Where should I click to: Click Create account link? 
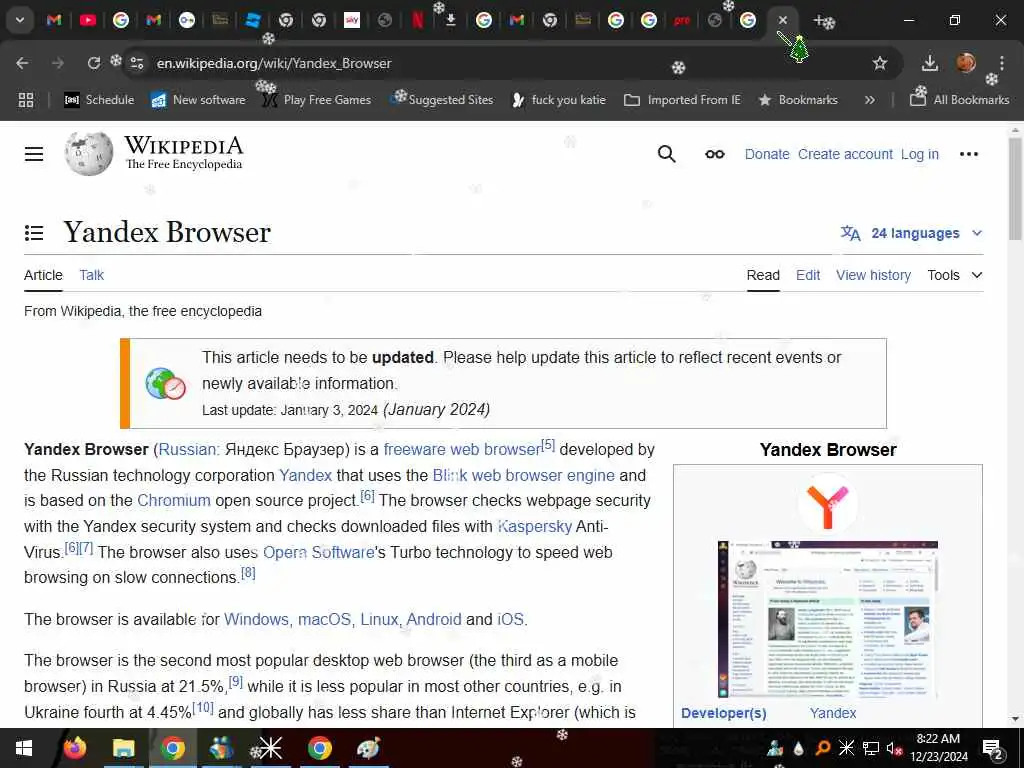pyautogui.click(x=845, y=154)
